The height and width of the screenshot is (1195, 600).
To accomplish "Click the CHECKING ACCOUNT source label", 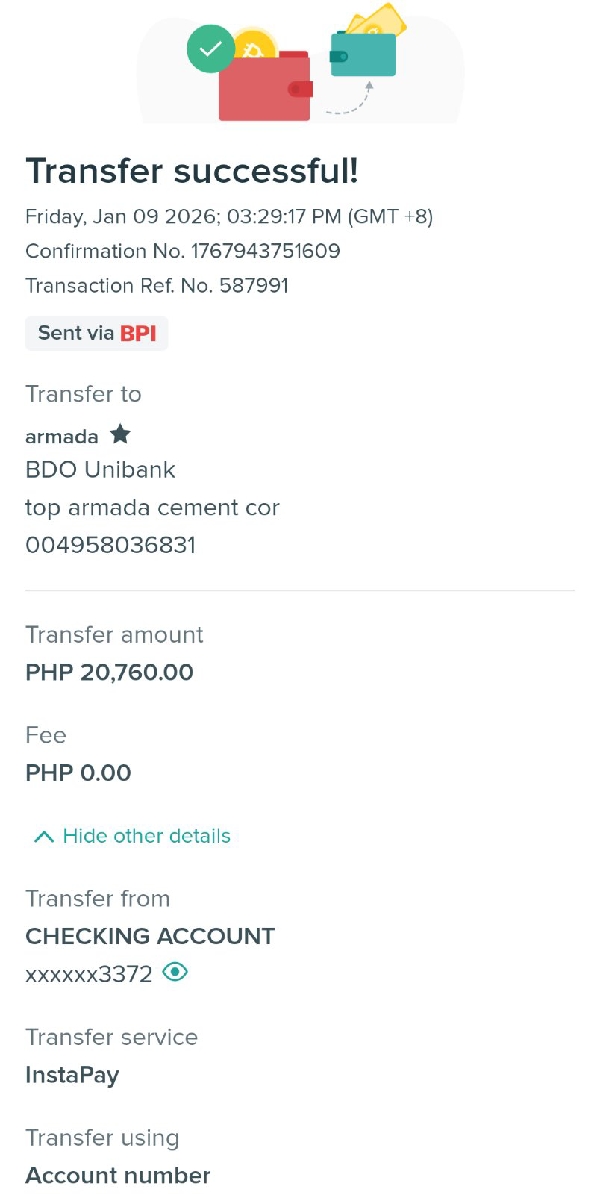I will 150,936.
